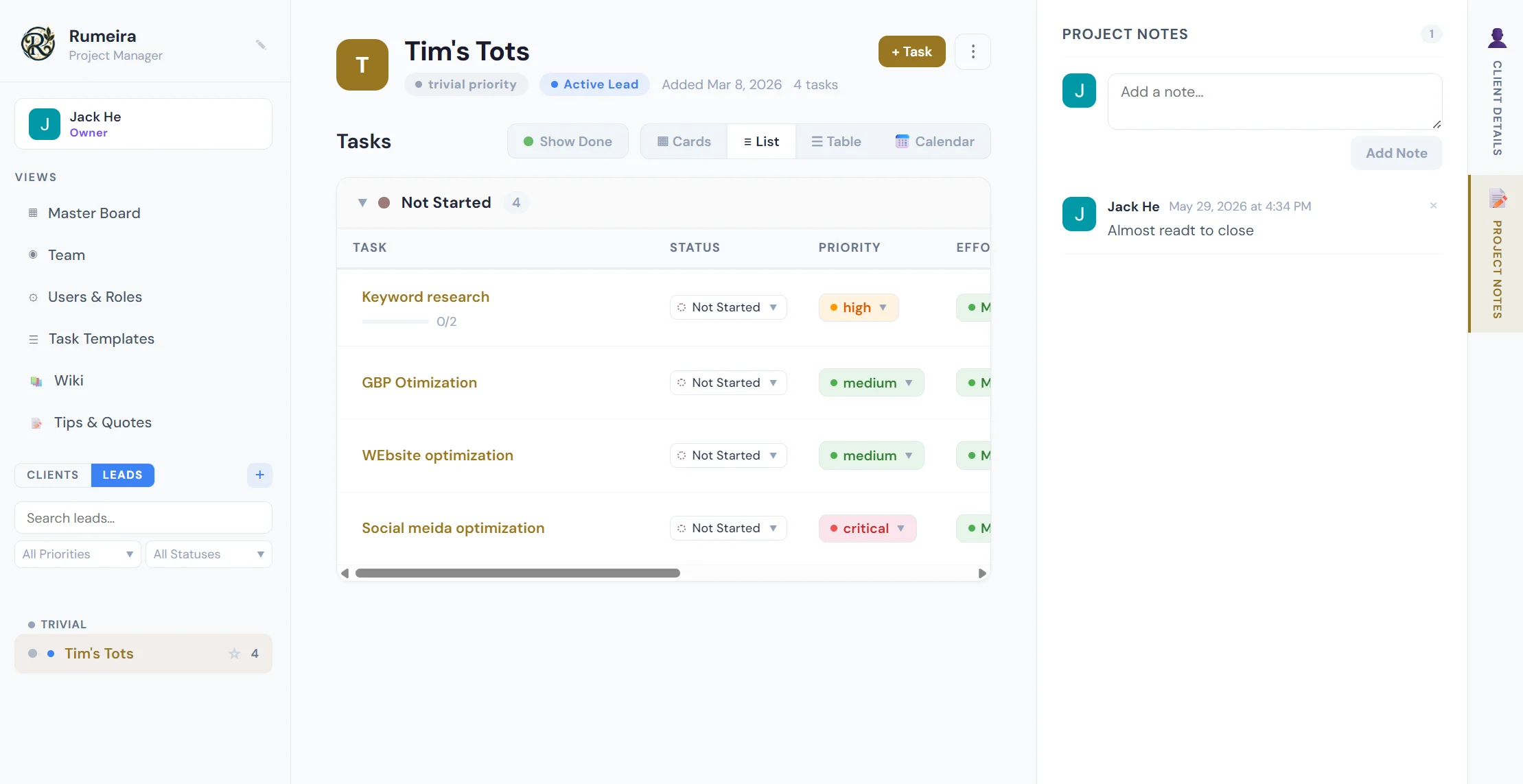Open the Master Board view

94,213
